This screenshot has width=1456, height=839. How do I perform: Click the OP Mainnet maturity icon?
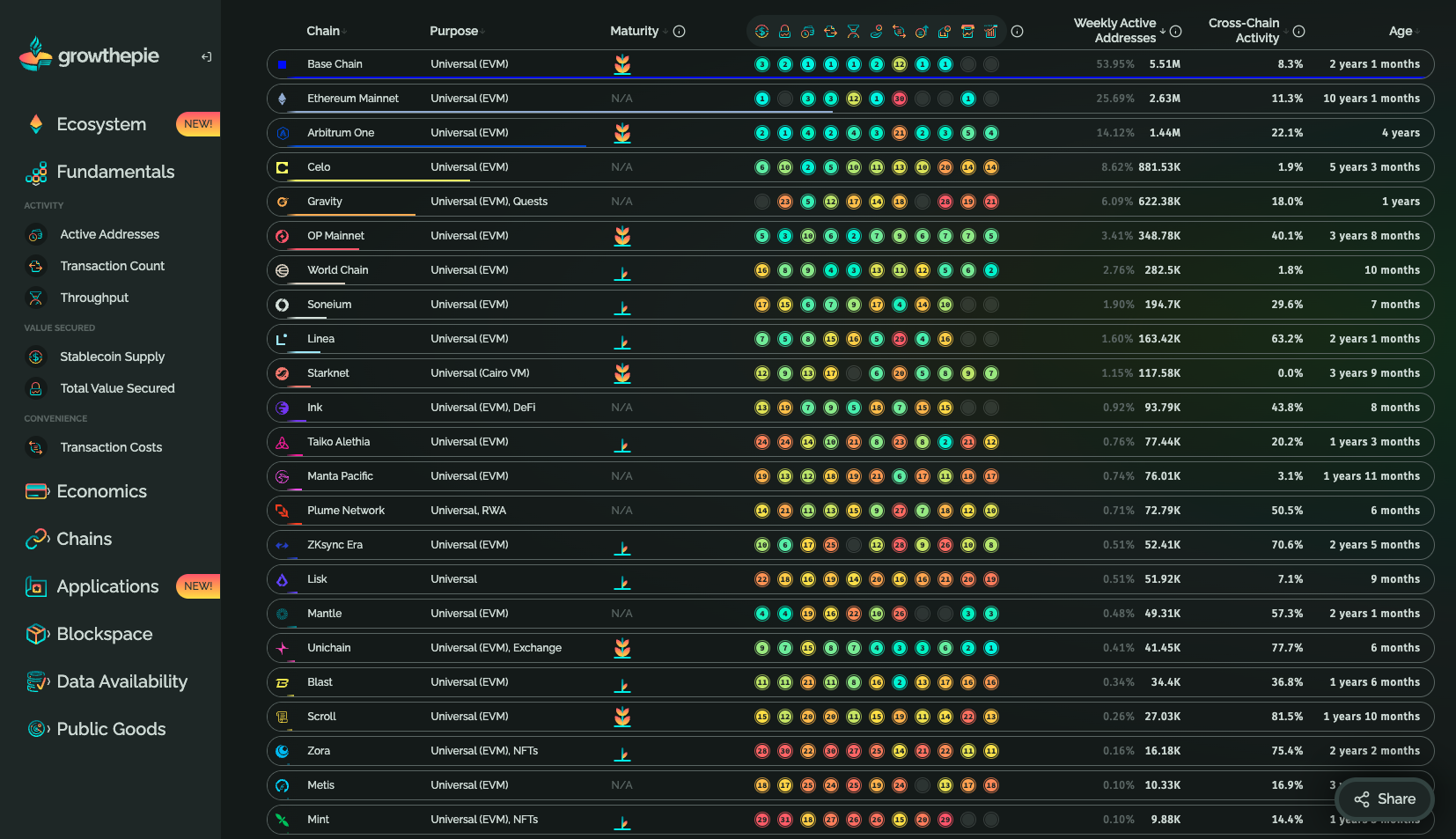click(x=622, y=236)
